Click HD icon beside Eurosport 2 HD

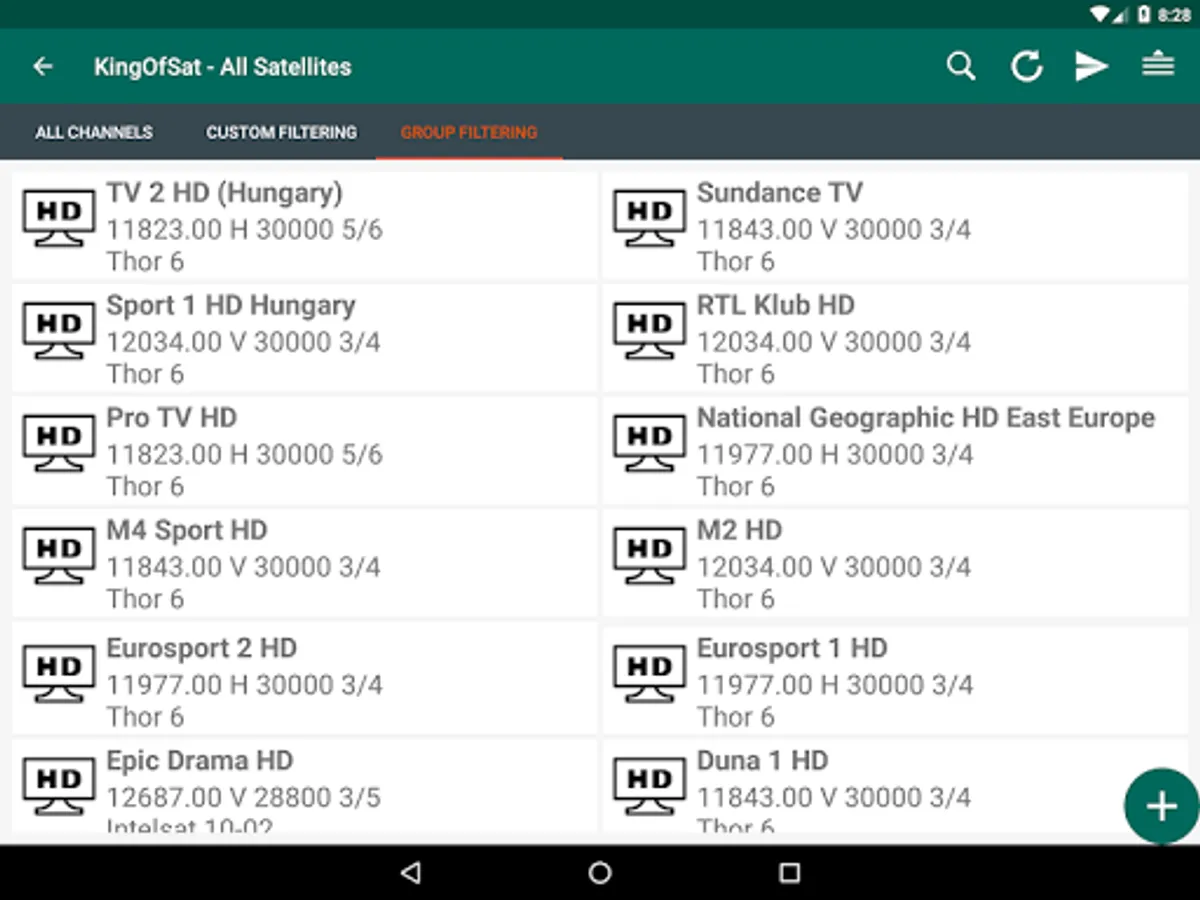click(x=59, y=674)
